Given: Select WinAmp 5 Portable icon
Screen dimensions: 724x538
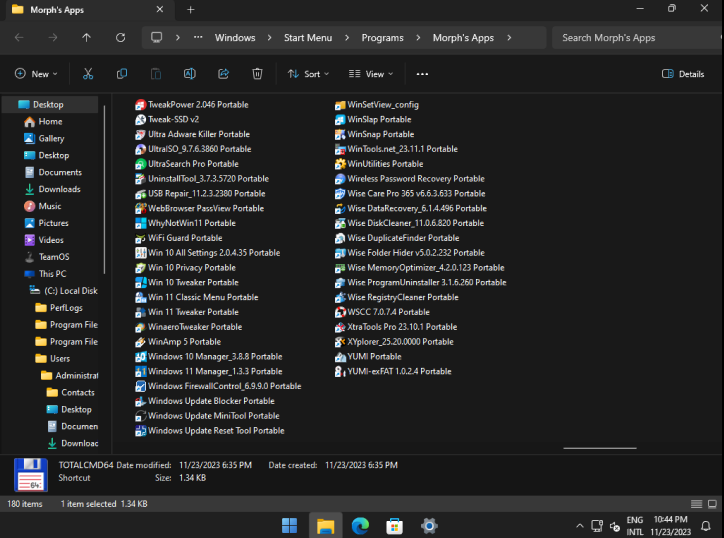Looking at the screenshot, I should coord(140,342).
